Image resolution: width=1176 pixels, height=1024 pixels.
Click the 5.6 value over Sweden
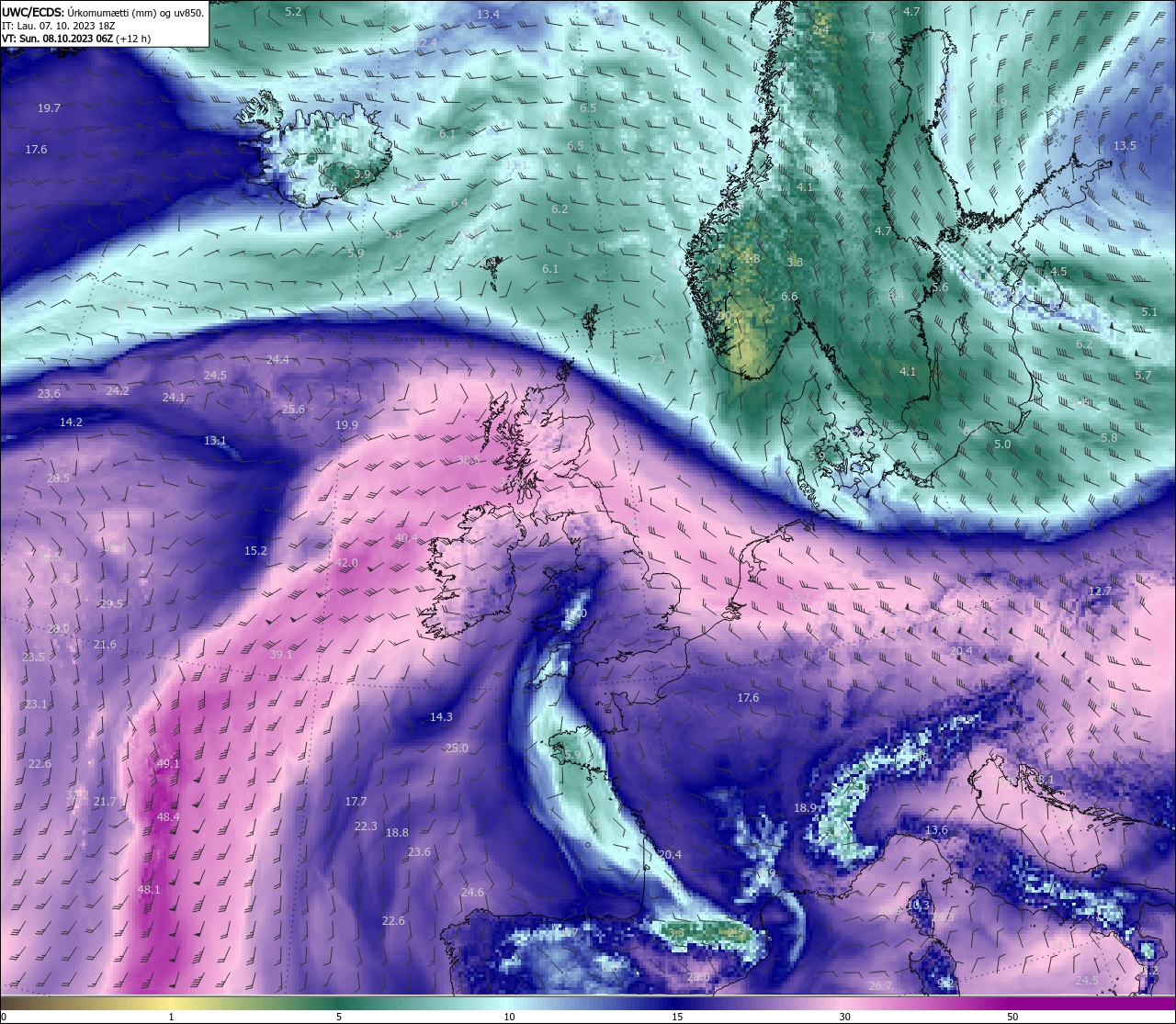(x=940, y=287)
